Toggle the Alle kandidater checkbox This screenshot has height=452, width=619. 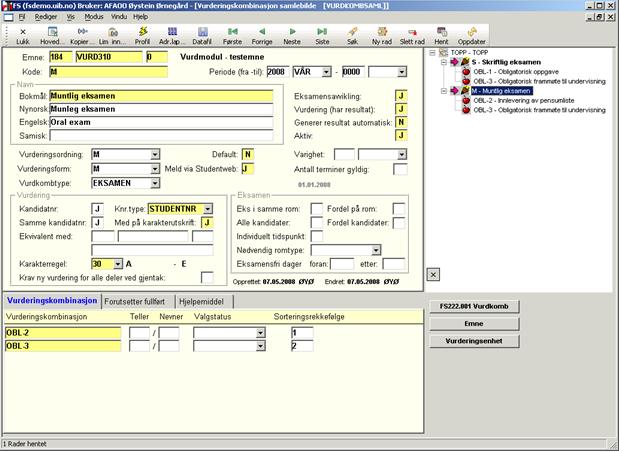coord(317,222)
